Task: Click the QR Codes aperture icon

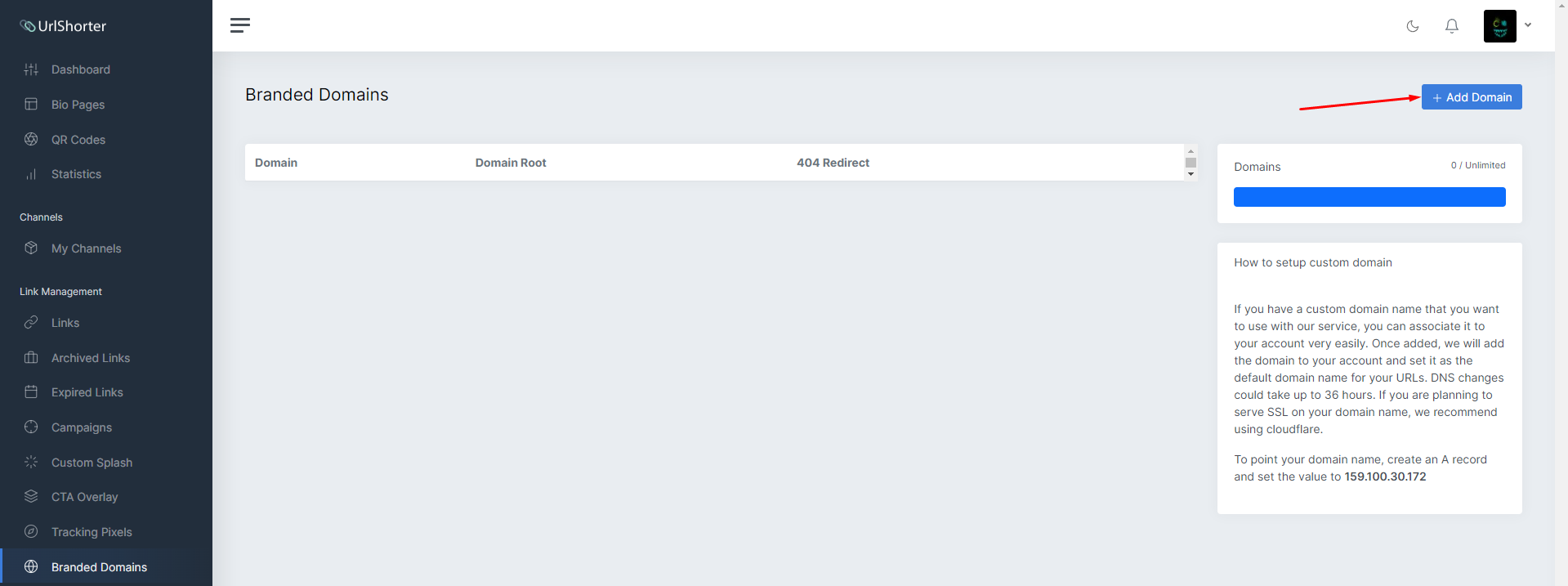Action: 31,140
